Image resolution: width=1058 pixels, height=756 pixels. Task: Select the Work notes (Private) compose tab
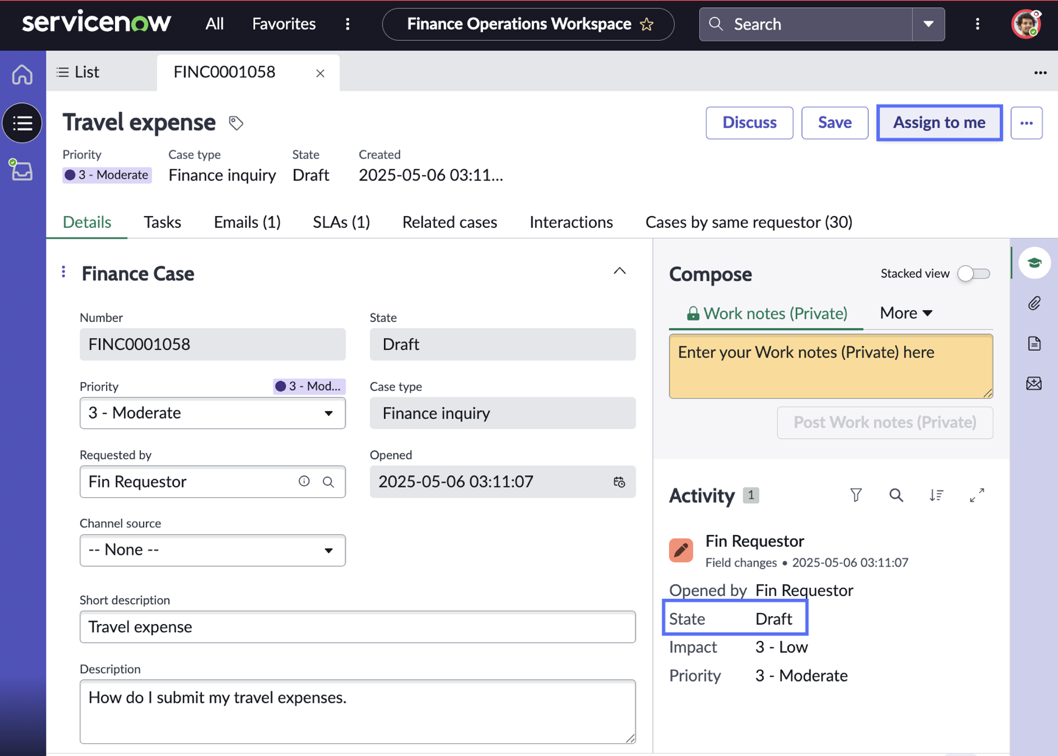pos(767,313)
